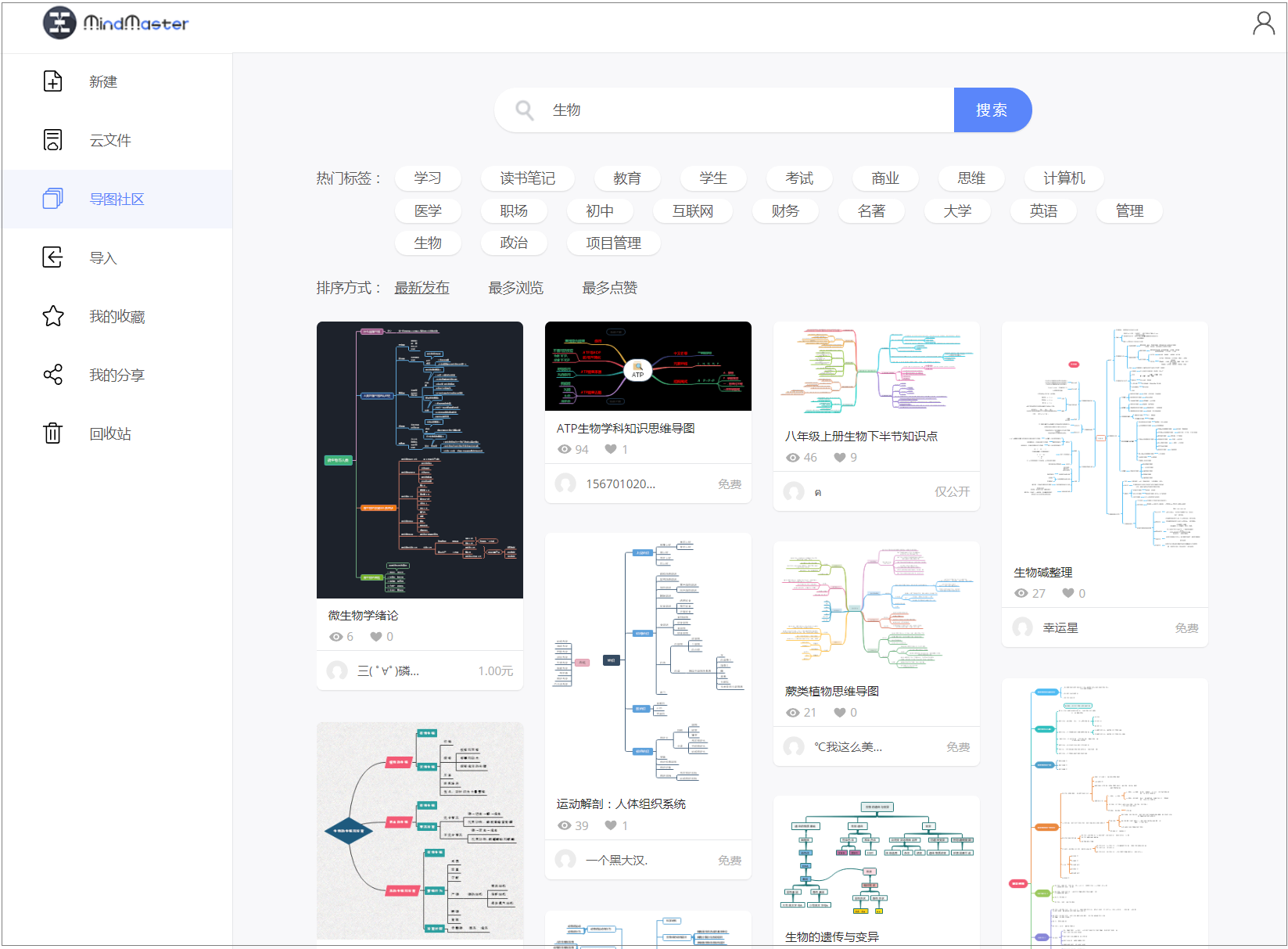Click the recycle bin trash icon
The height and width of the screenshot is (949, 1288).
tap(52, 433)
